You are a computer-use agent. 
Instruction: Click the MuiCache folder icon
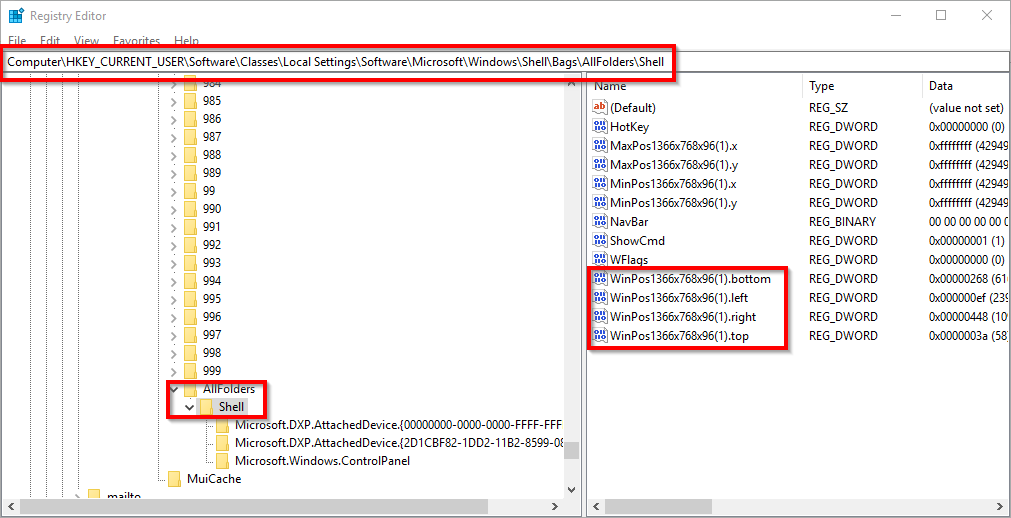[x=174, y=479]
